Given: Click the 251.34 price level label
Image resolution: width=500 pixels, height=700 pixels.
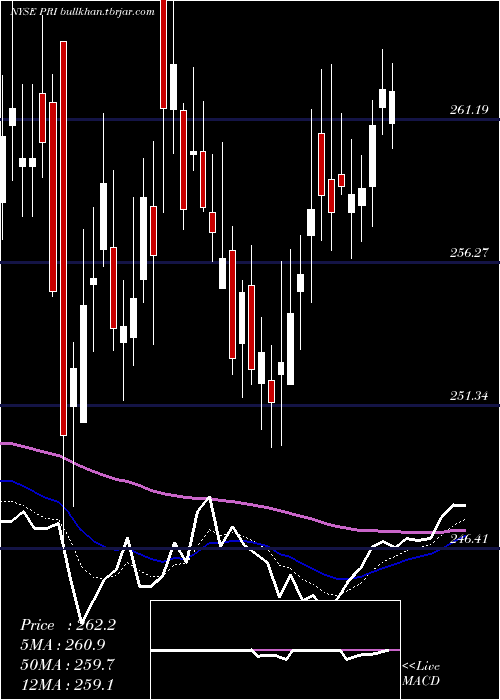Looking at the screenshot, I should (469, 396).
